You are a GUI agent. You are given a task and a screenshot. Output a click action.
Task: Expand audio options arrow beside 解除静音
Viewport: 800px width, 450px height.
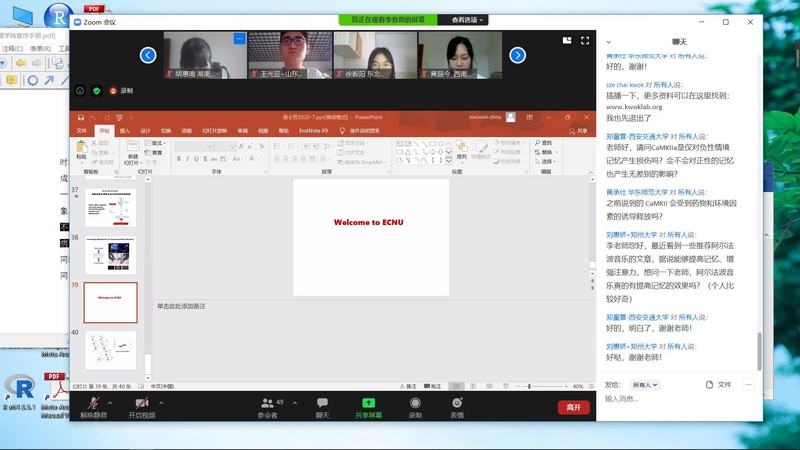110,401
